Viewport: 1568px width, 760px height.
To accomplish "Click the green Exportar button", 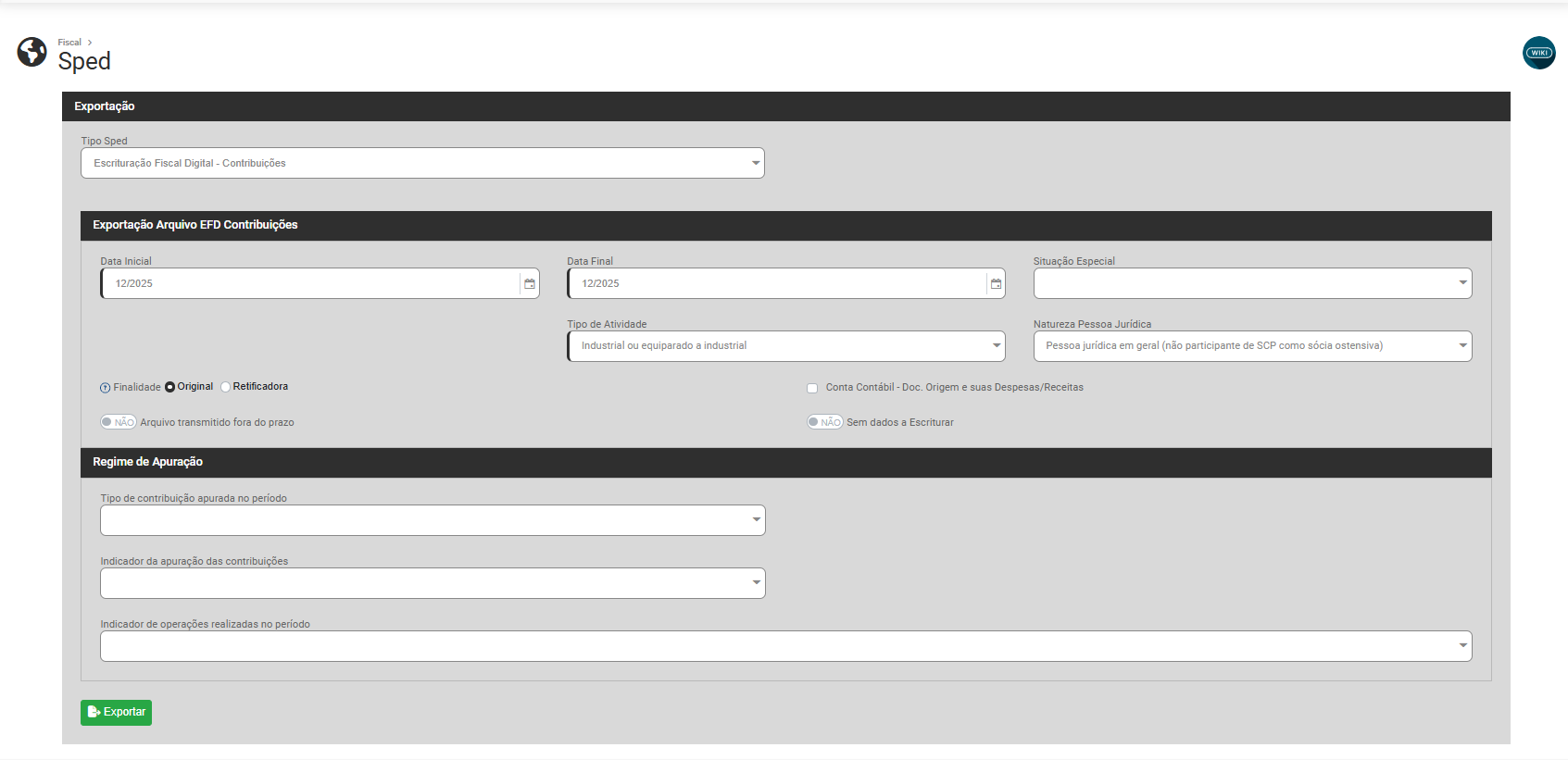I will click(116, 712).
